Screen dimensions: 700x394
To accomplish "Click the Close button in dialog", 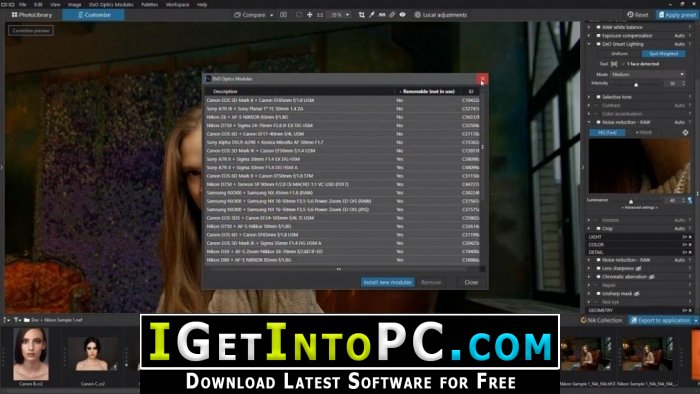I will click(471, 282).
